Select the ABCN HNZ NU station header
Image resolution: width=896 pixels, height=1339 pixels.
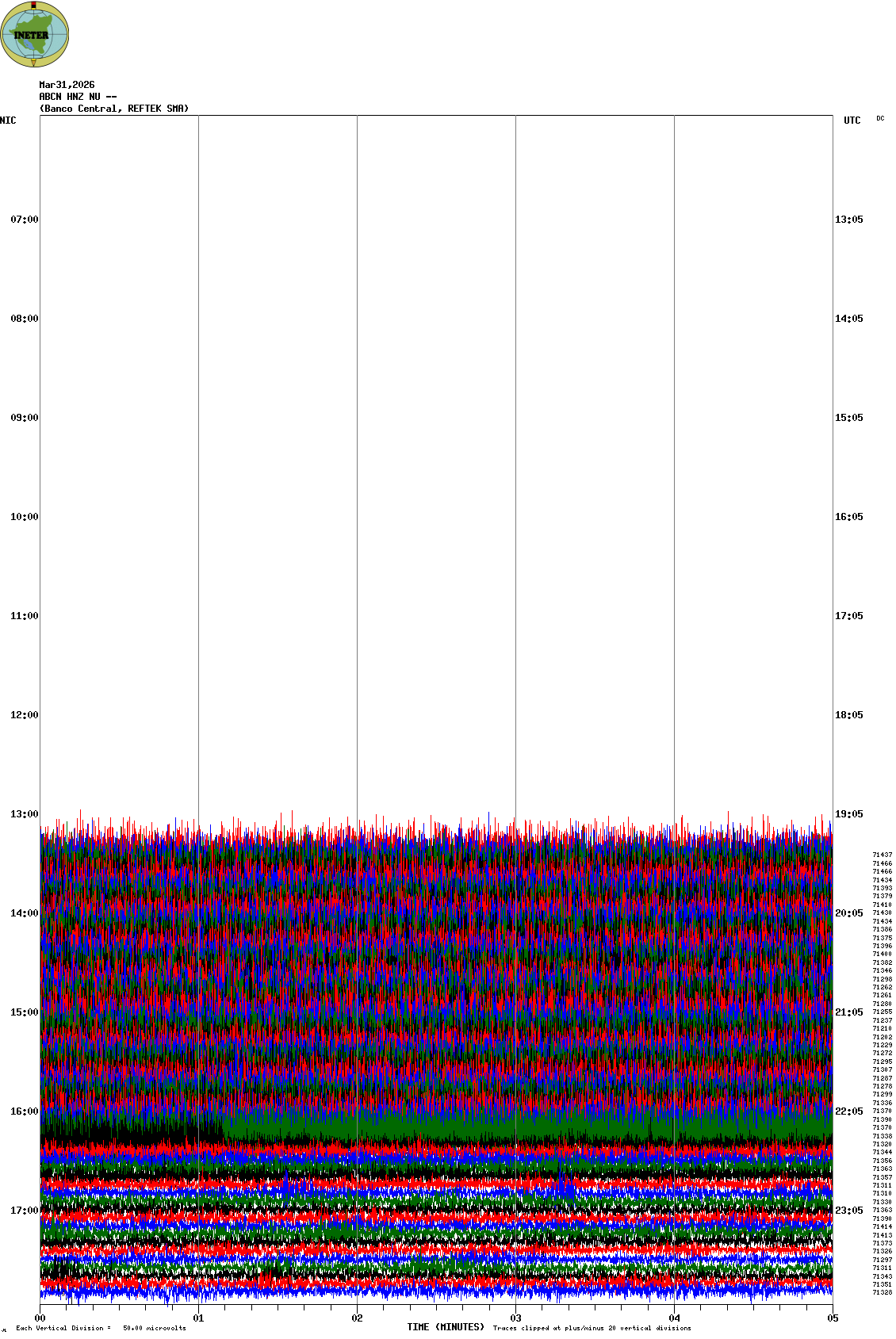tap(78, 97)
